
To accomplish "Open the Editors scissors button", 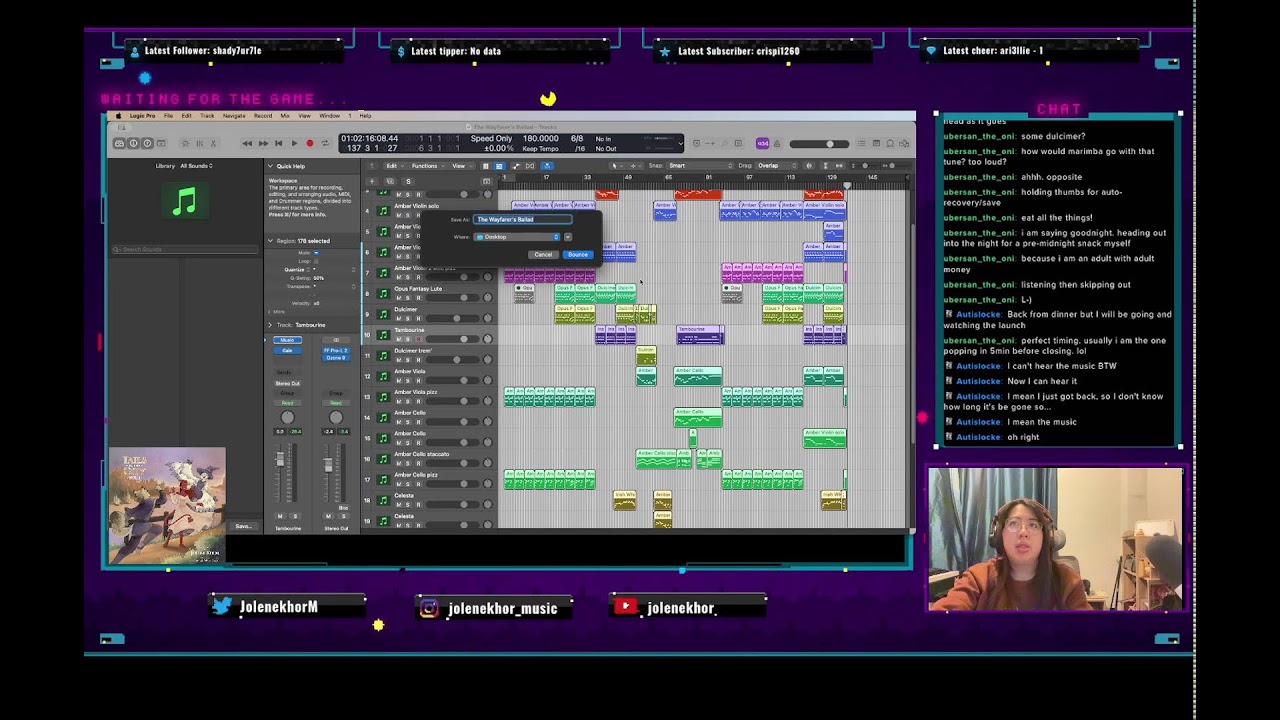I will pyautogui.click(x=213, y=143).
